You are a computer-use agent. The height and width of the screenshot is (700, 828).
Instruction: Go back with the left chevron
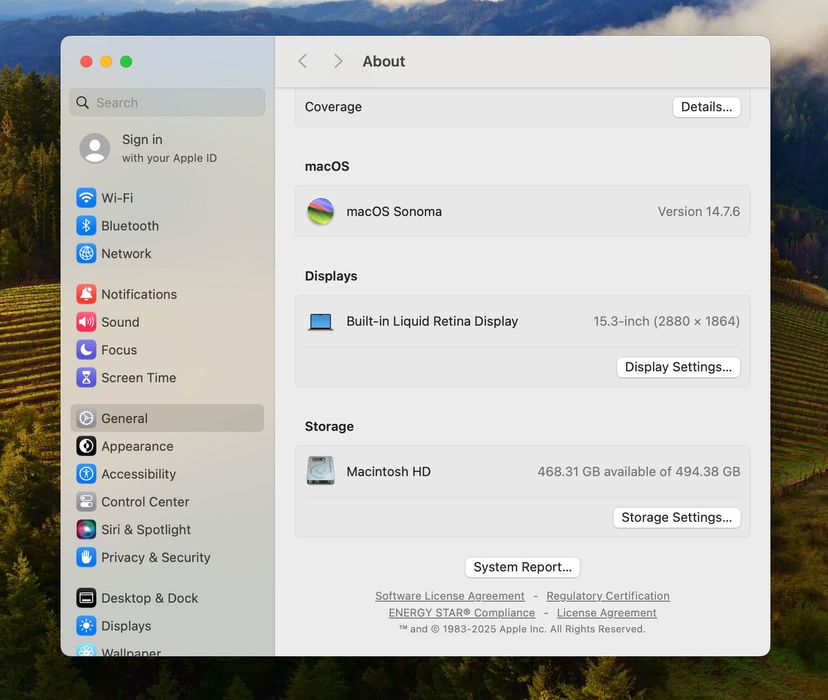tap(303, 61)
